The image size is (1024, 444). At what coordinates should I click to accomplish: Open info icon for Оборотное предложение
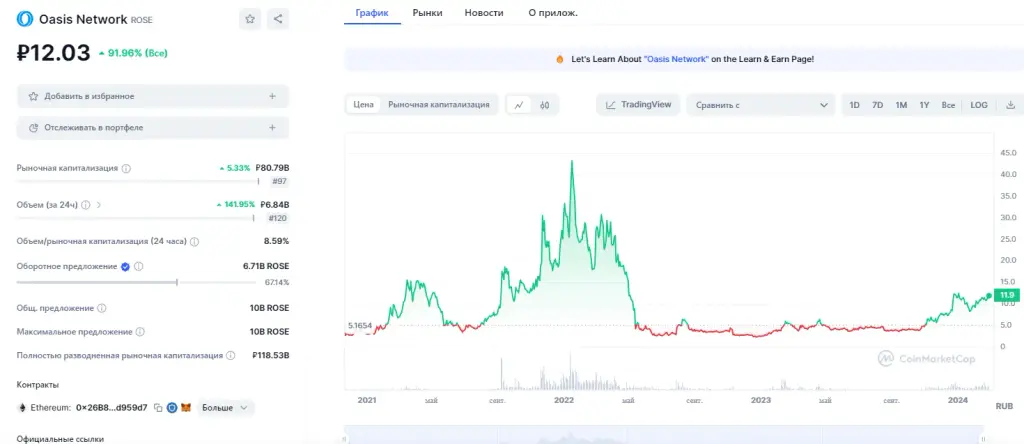pos(139,266)
